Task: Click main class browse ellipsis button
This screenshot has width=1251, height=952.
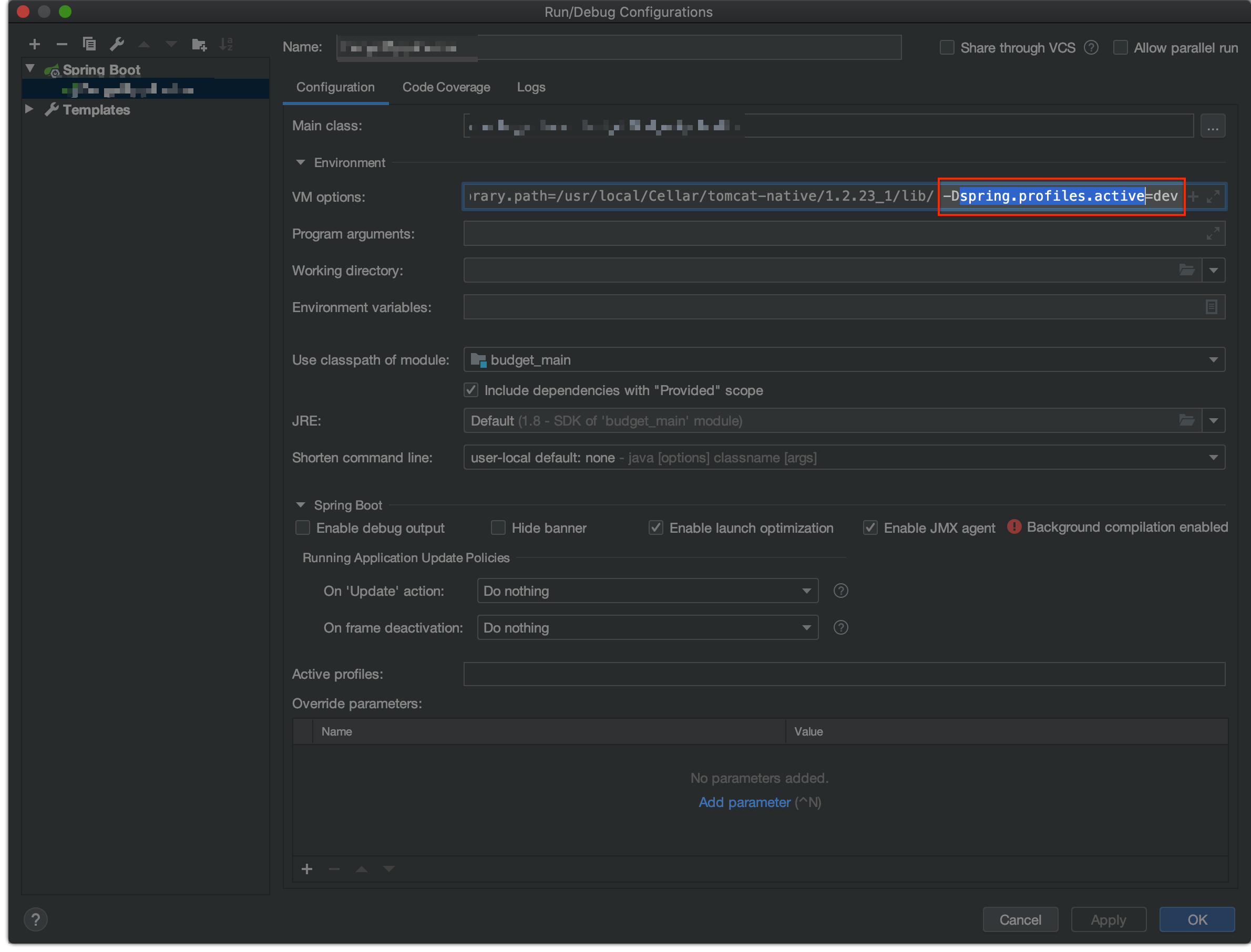Action: point(1213,127)
